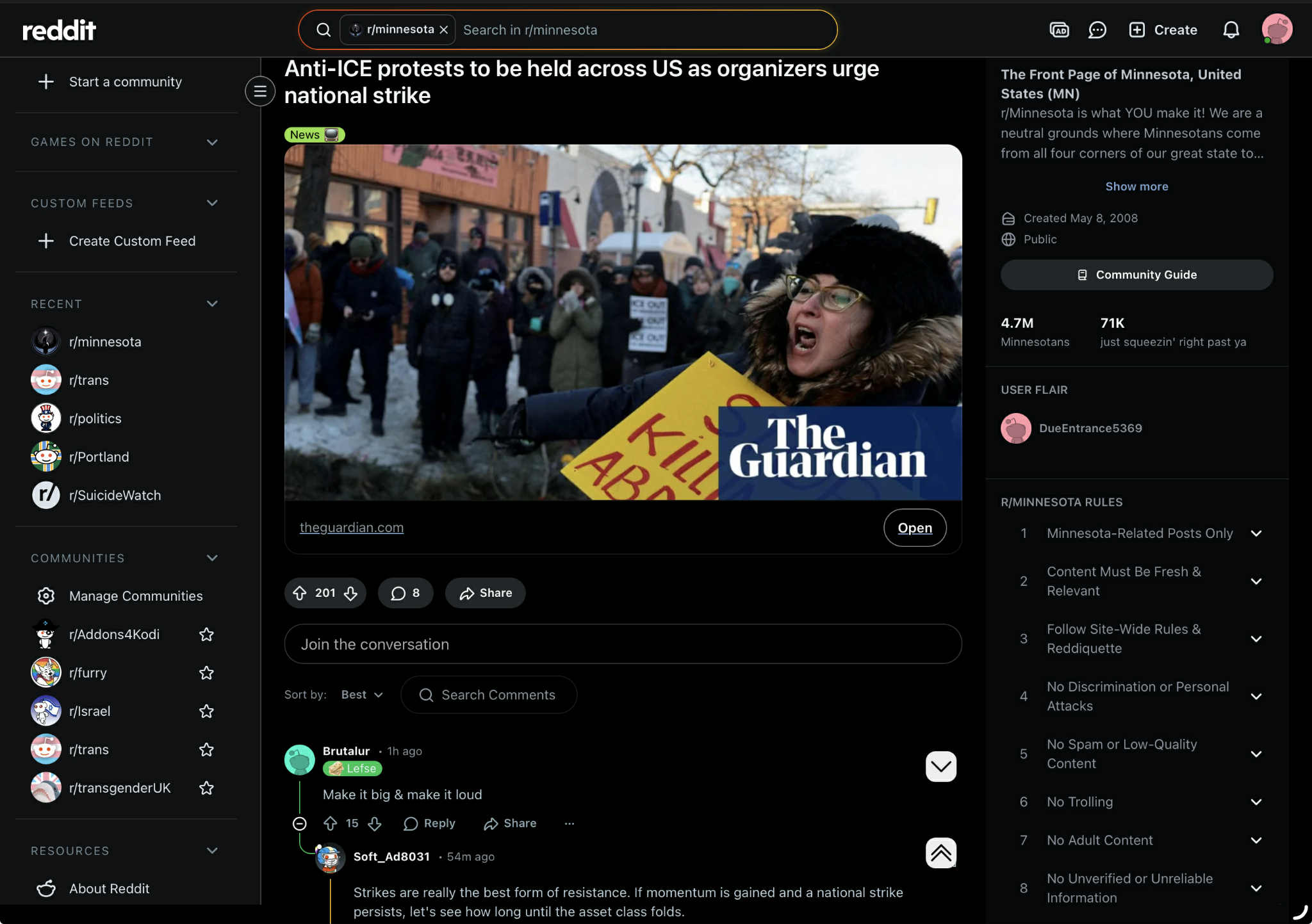Go to r/politics in Recent list
The image size is (1312, 924).
(x=95, y=419)
